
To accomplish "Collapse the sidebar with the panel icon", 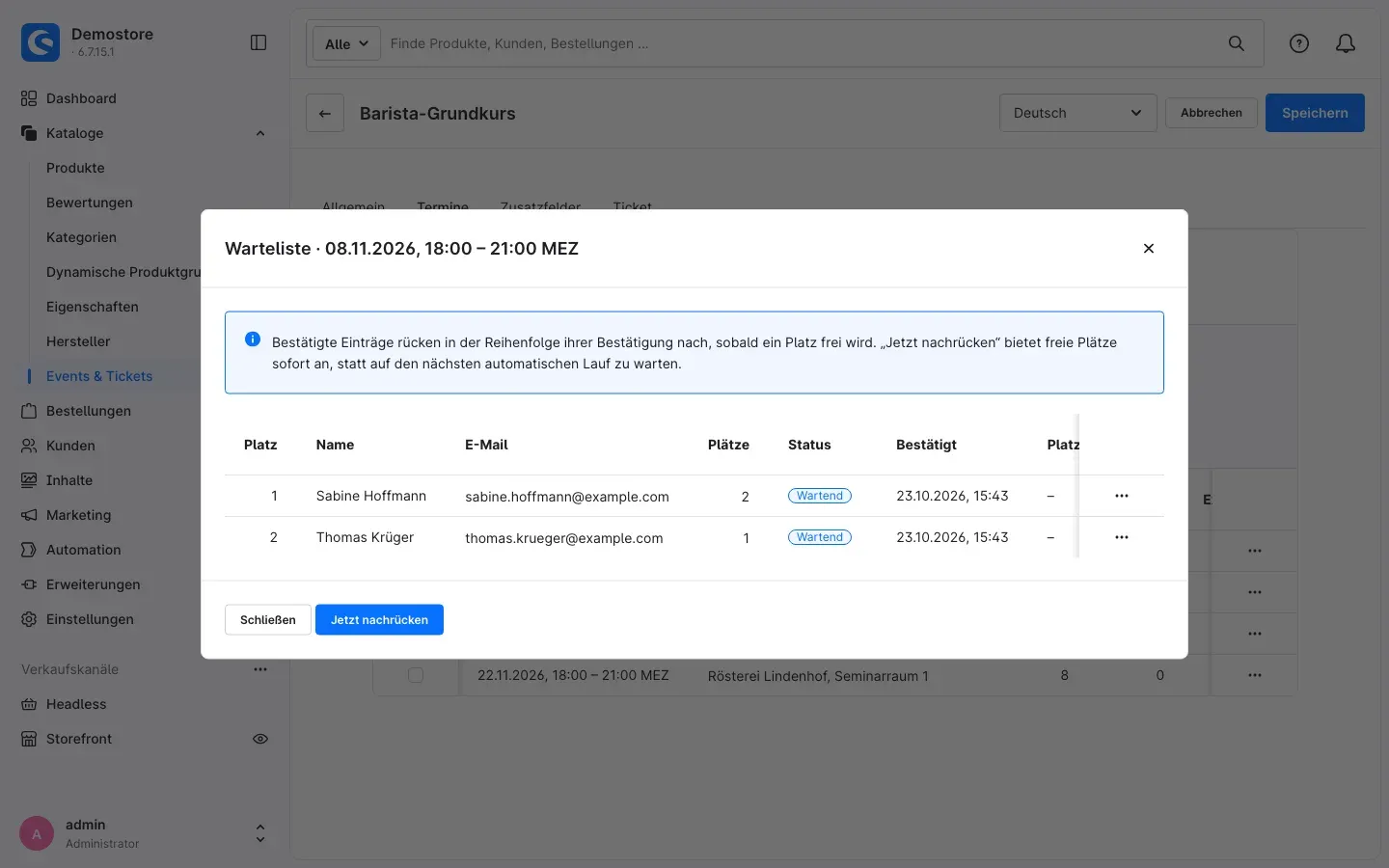I will [x=259, y=42].
